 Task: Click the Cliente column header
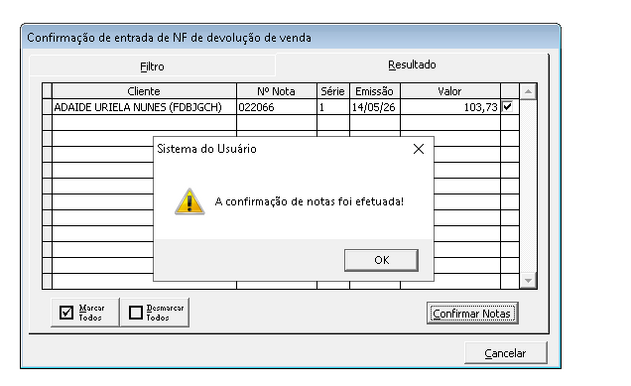(144, 91)
